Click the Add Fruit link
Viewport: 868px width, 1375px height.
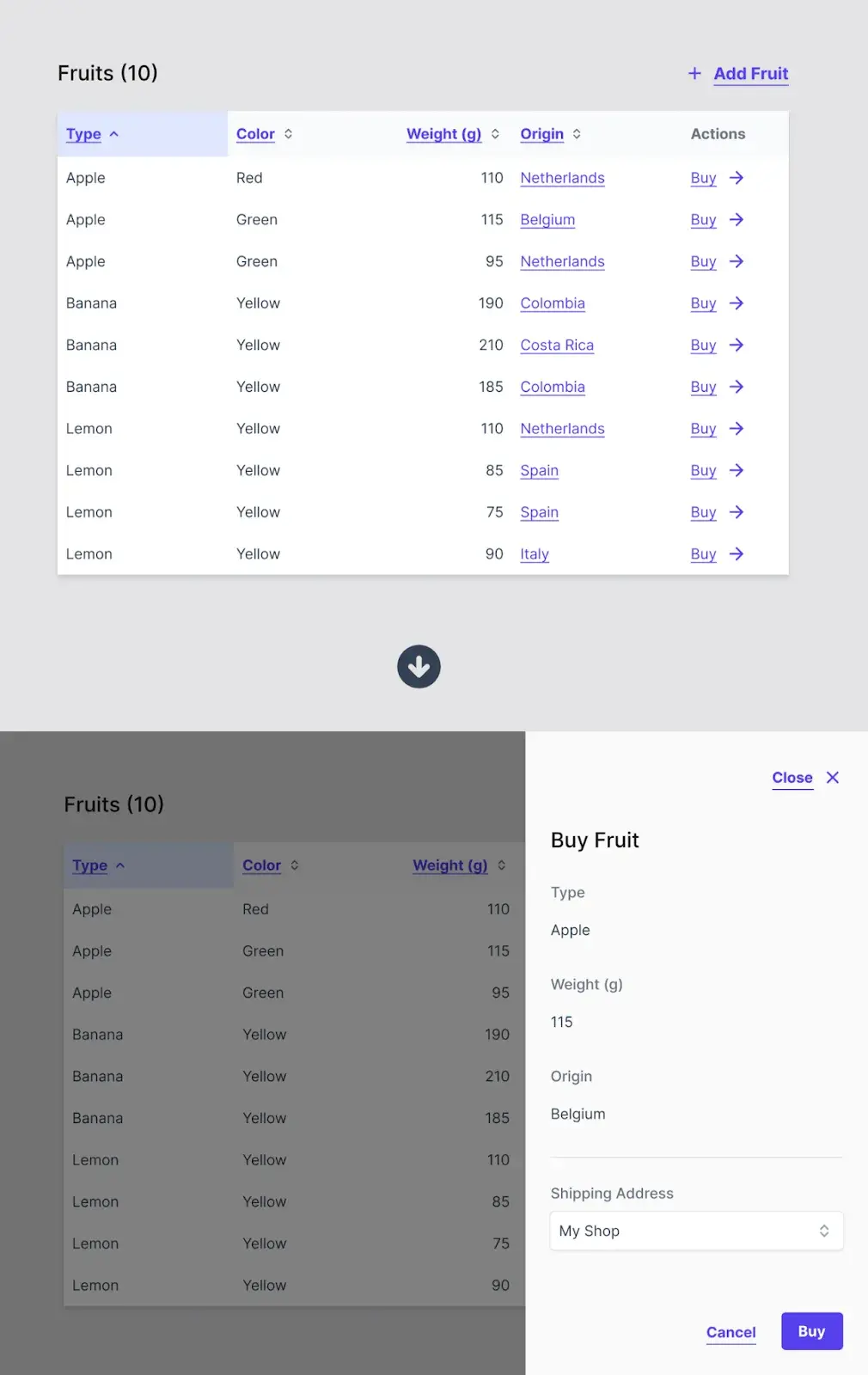[x=751, y=74]
